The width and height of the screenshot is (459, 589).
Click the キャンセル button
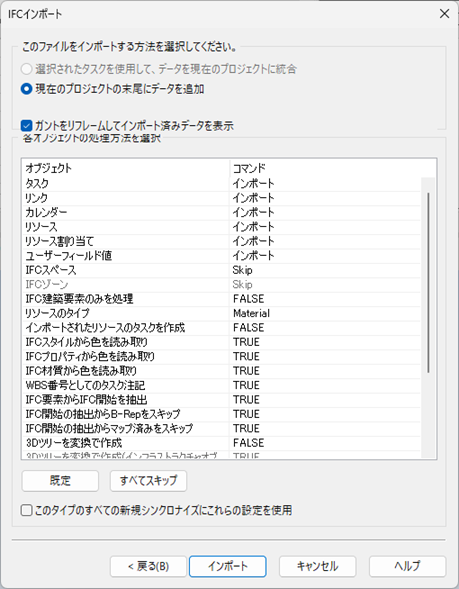(317, 566)
